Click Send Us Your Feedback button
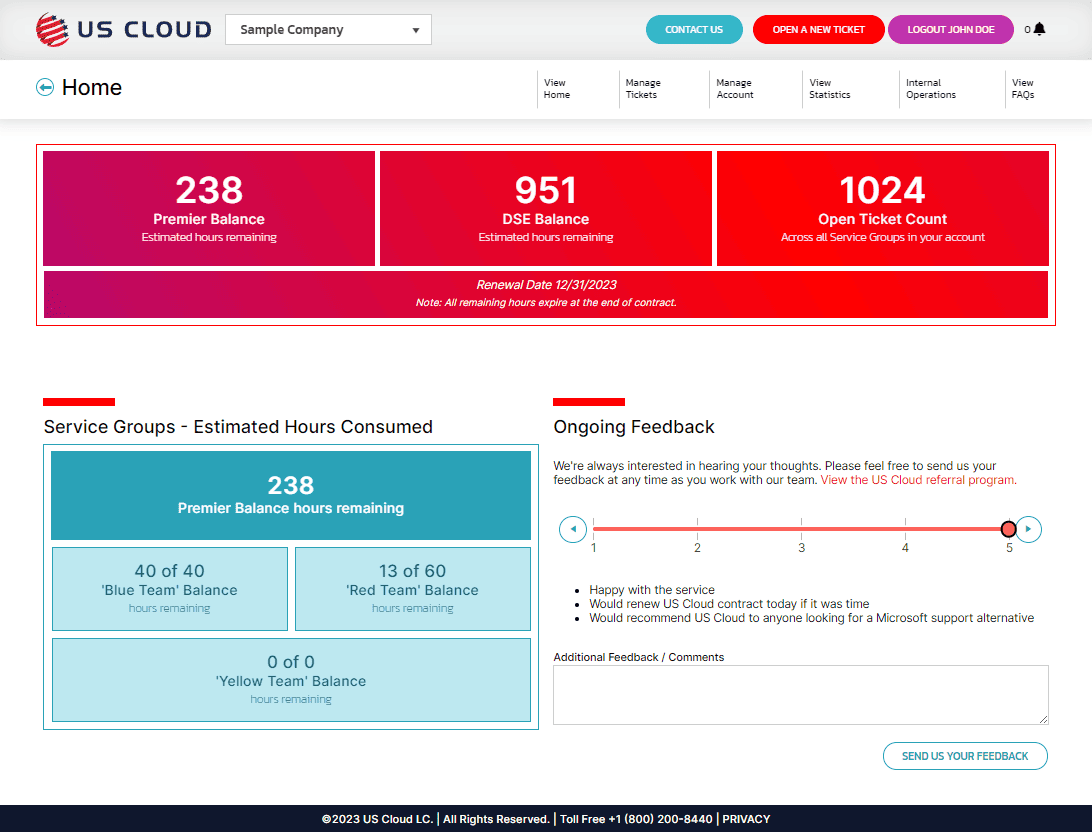 tap(965, 756)
